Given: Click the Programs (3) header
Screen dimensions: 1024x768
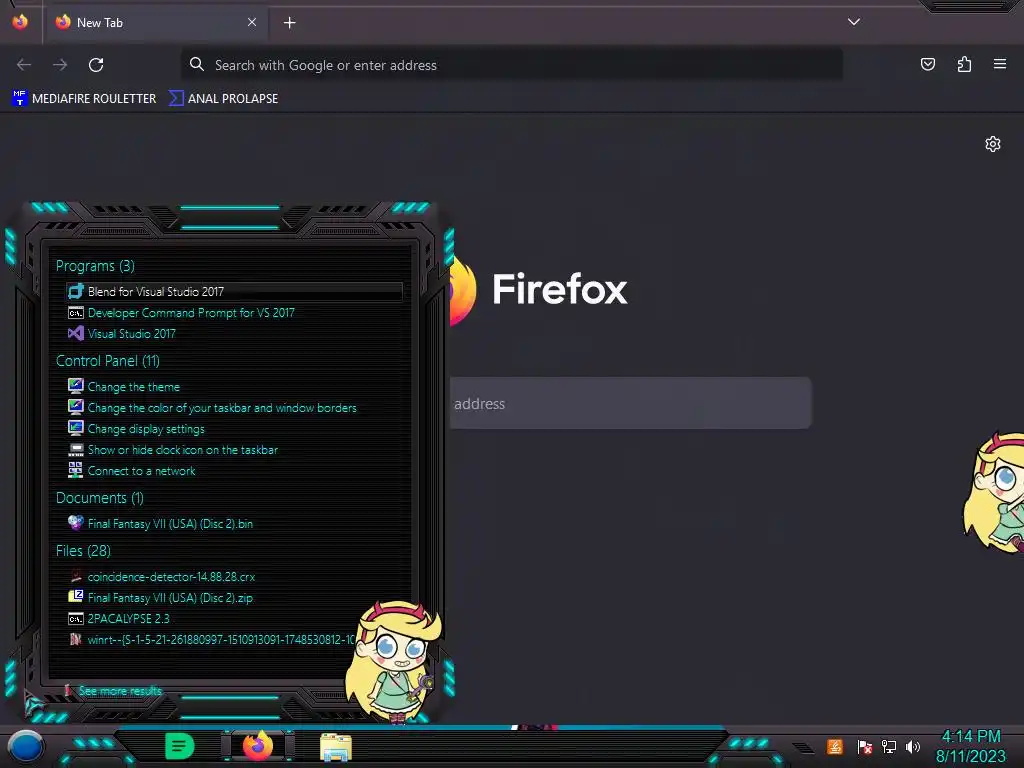Looking at the screenshot, I should pyautogui.click(x=95, y=266).
